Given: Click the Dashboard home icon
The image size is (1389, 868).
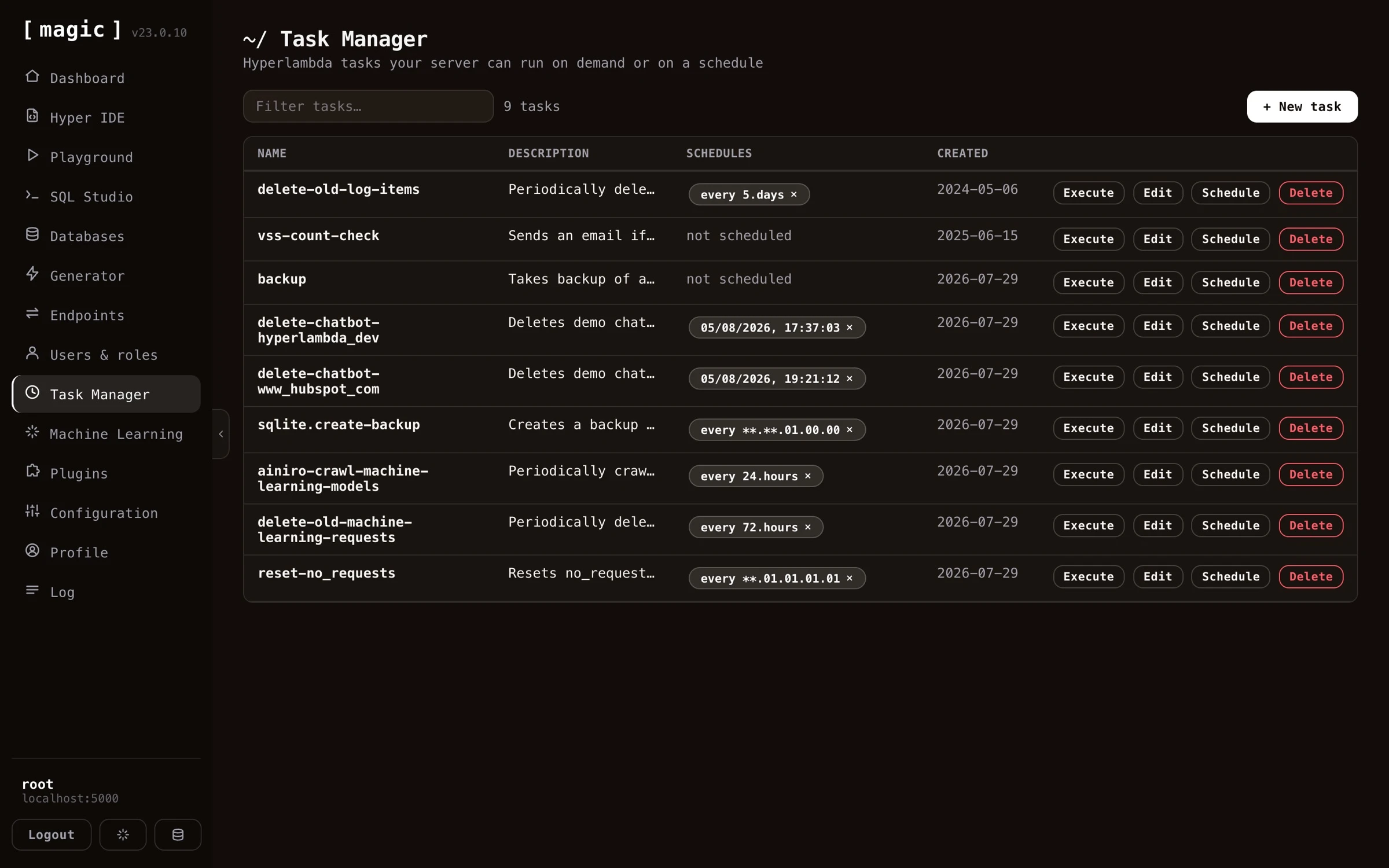Looking at the screenshot, I should 32,76.
